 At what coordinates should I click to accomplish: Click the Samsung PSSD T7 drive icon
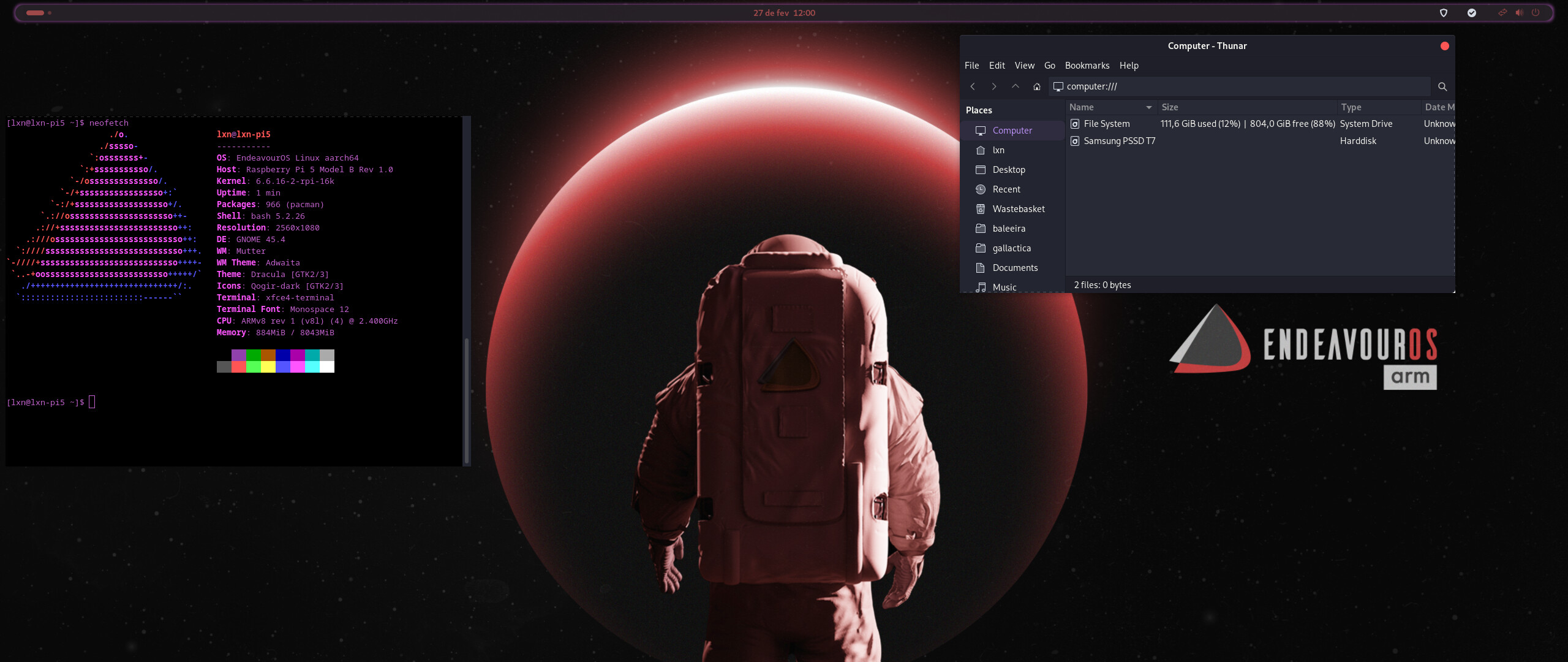pyautogui.click(x=1075, y=141)
